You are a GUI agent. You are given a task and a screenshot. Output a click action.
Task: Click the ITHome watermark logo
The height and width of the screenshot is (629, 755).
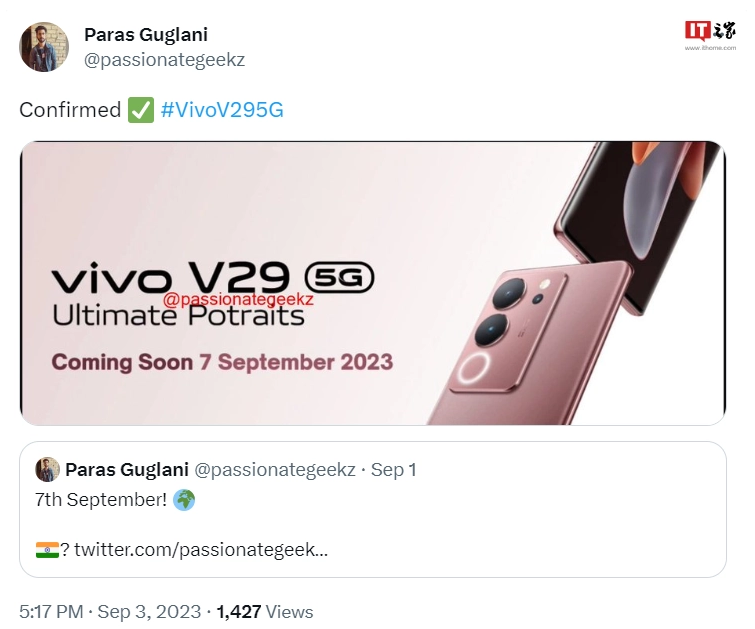pos(710,35)
